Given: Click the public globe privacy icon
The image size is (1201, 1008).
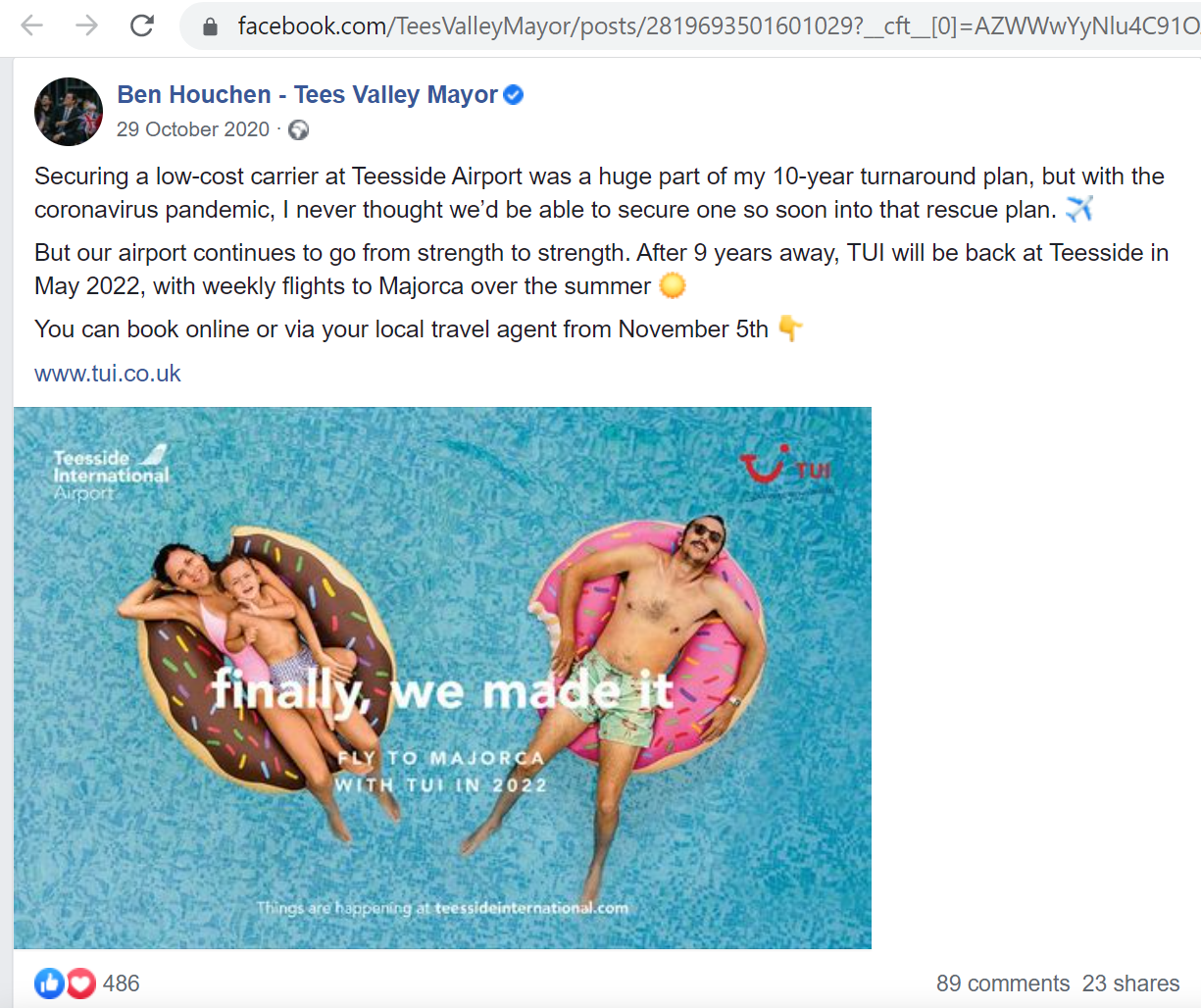Looking at the screenshot, I should (298, 129).
